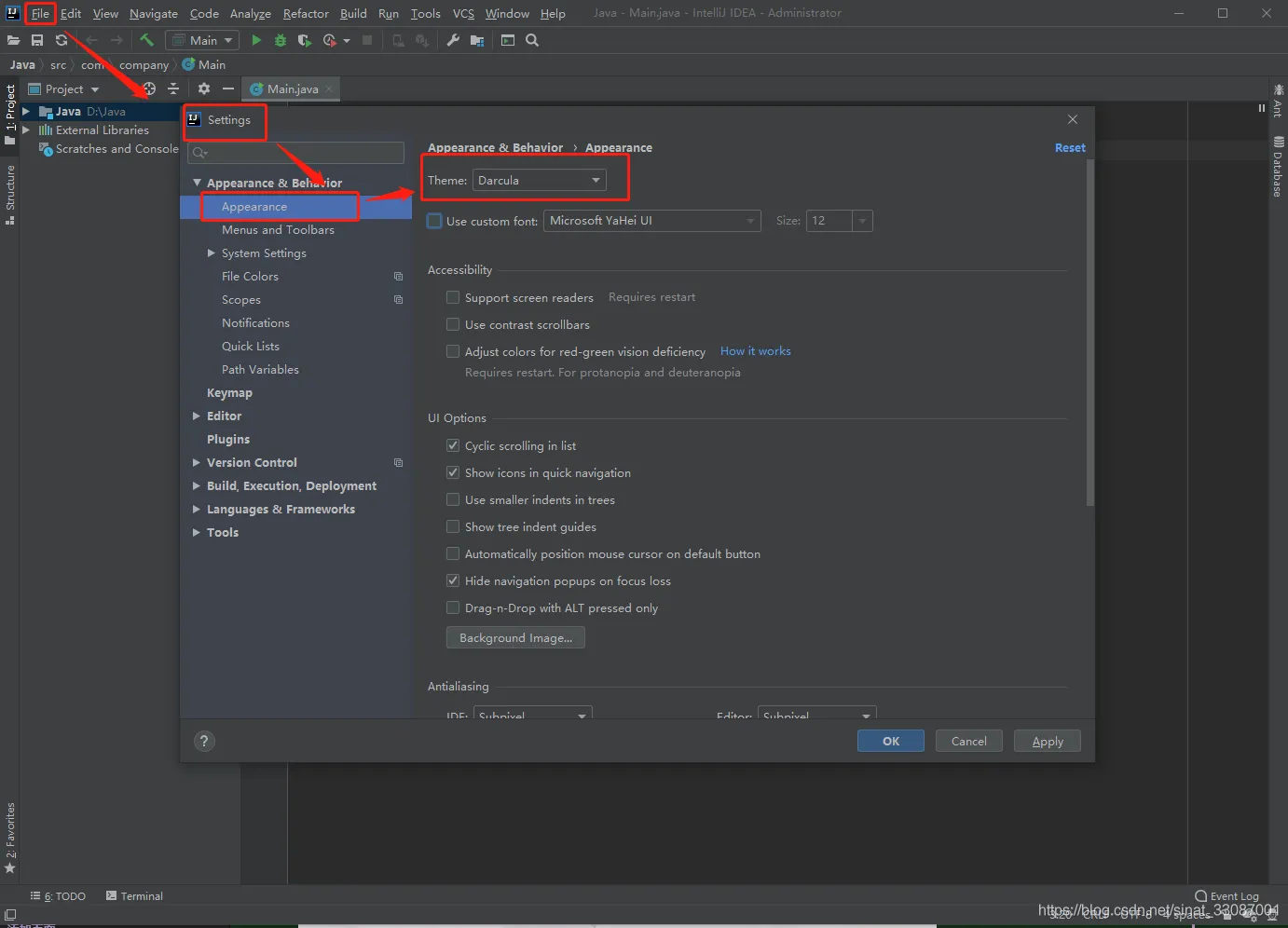
Task: Click the Reset link
Action: tap(1070, 148)
